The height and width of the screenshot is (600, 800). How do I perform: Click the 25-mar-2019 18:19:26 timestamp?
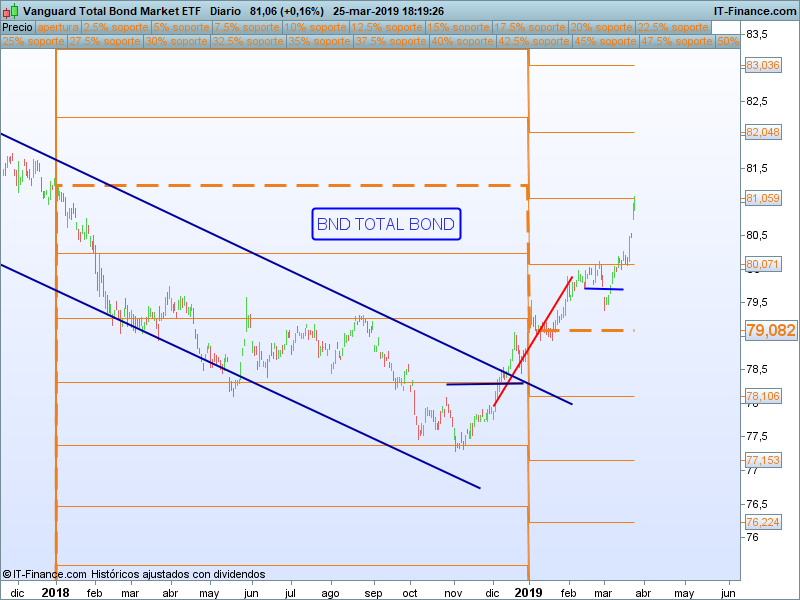pos(388,11)
